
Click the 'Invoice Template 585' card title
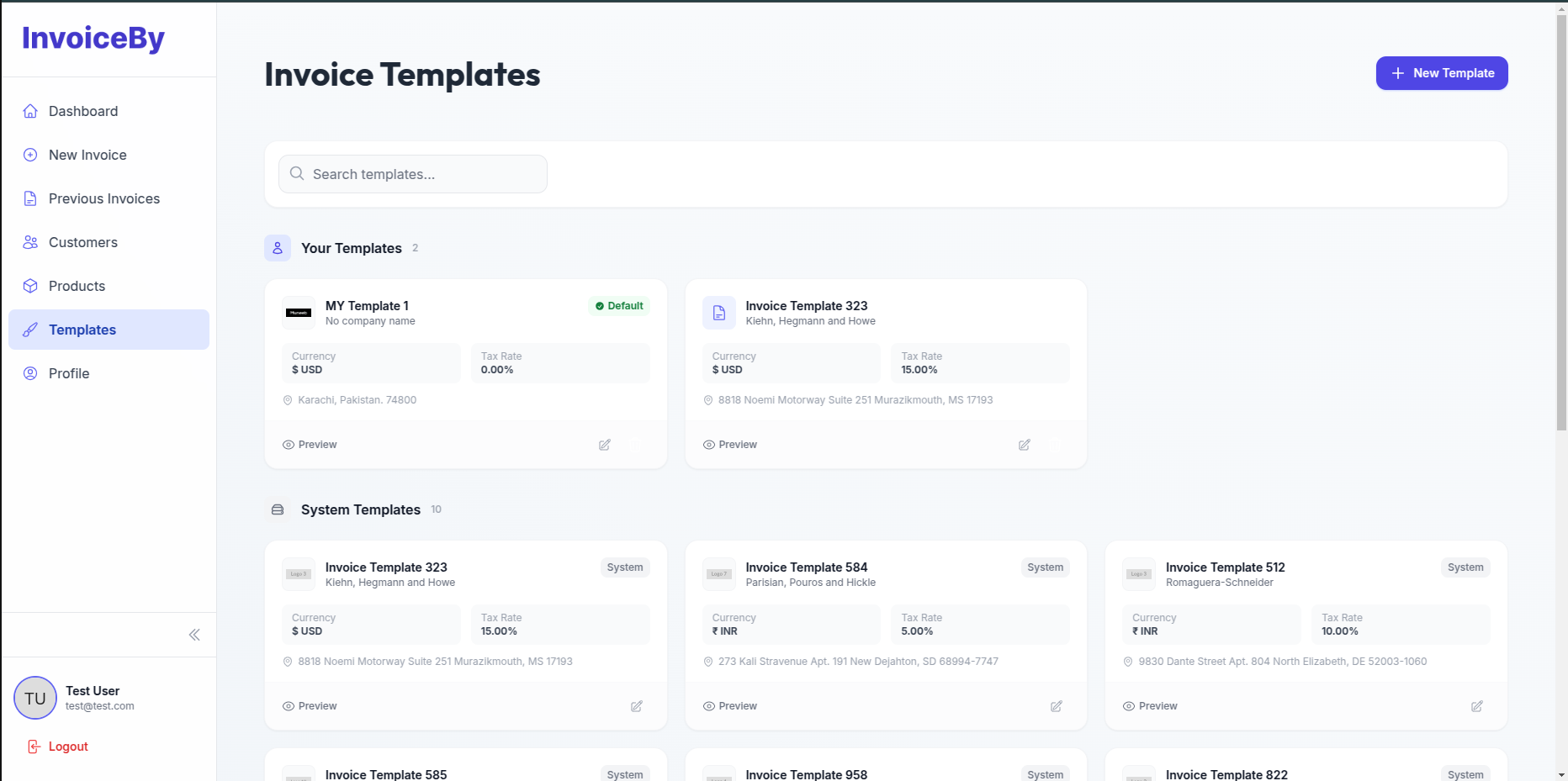(386, 774)
